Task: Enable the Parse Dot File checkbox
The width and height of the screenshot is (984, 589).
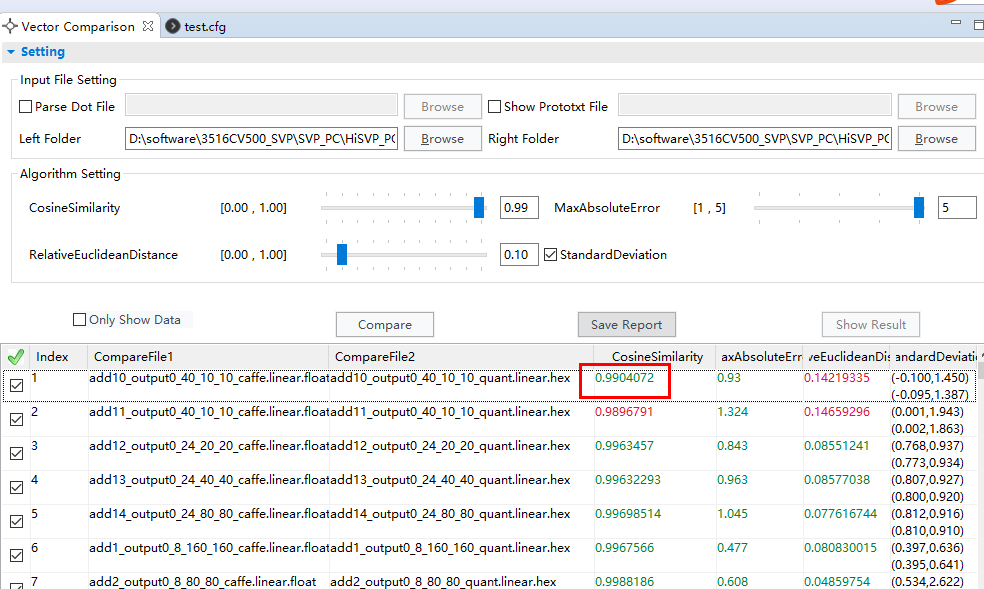Action: coord(26,107)
